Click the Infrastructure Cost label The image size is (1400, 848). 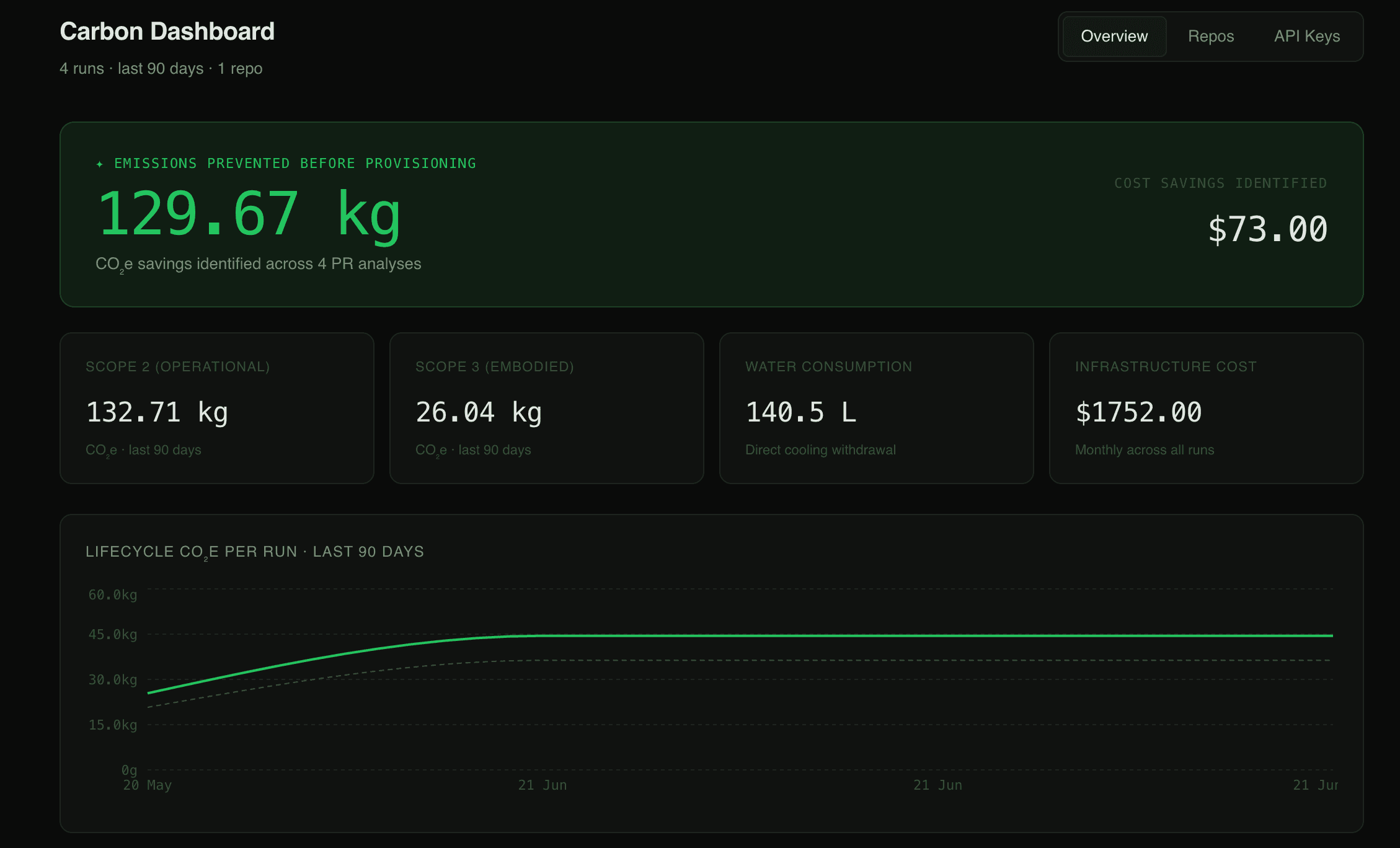[1166, 367]
